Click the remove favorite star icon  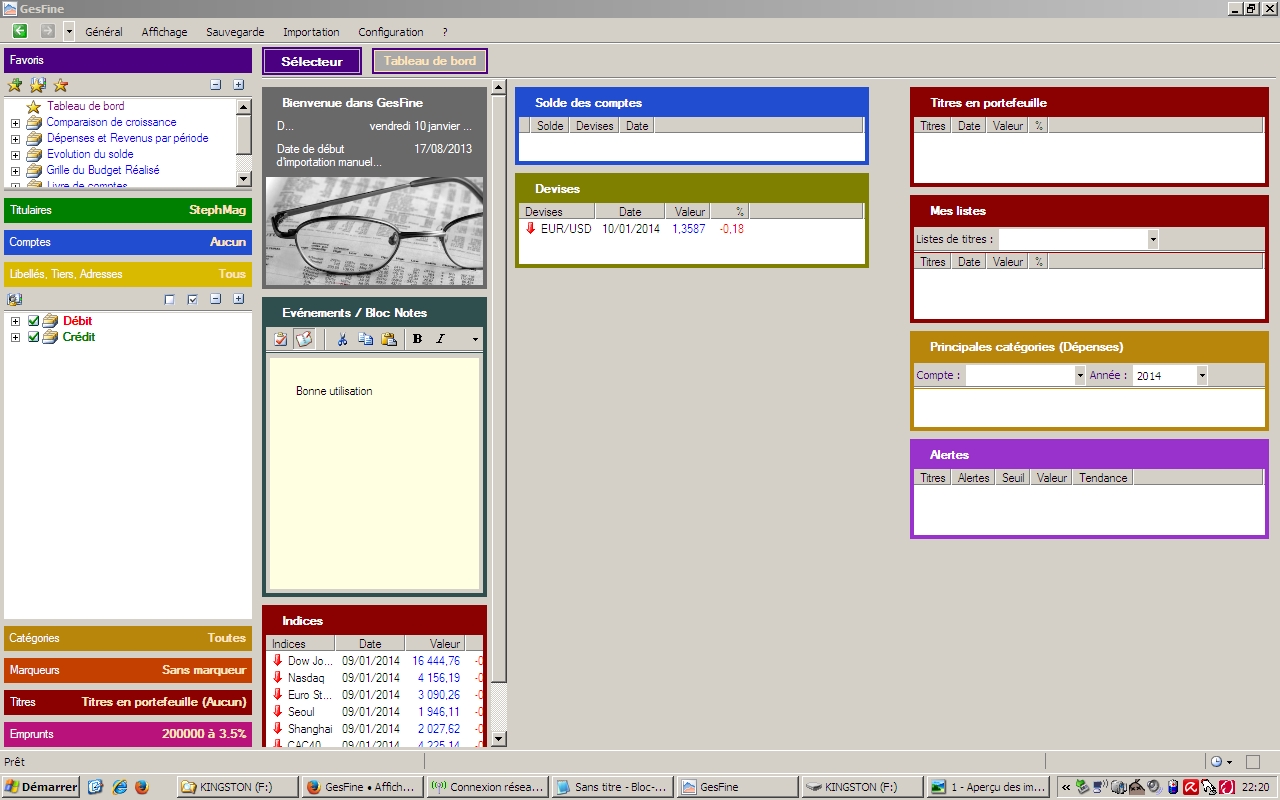61,85
